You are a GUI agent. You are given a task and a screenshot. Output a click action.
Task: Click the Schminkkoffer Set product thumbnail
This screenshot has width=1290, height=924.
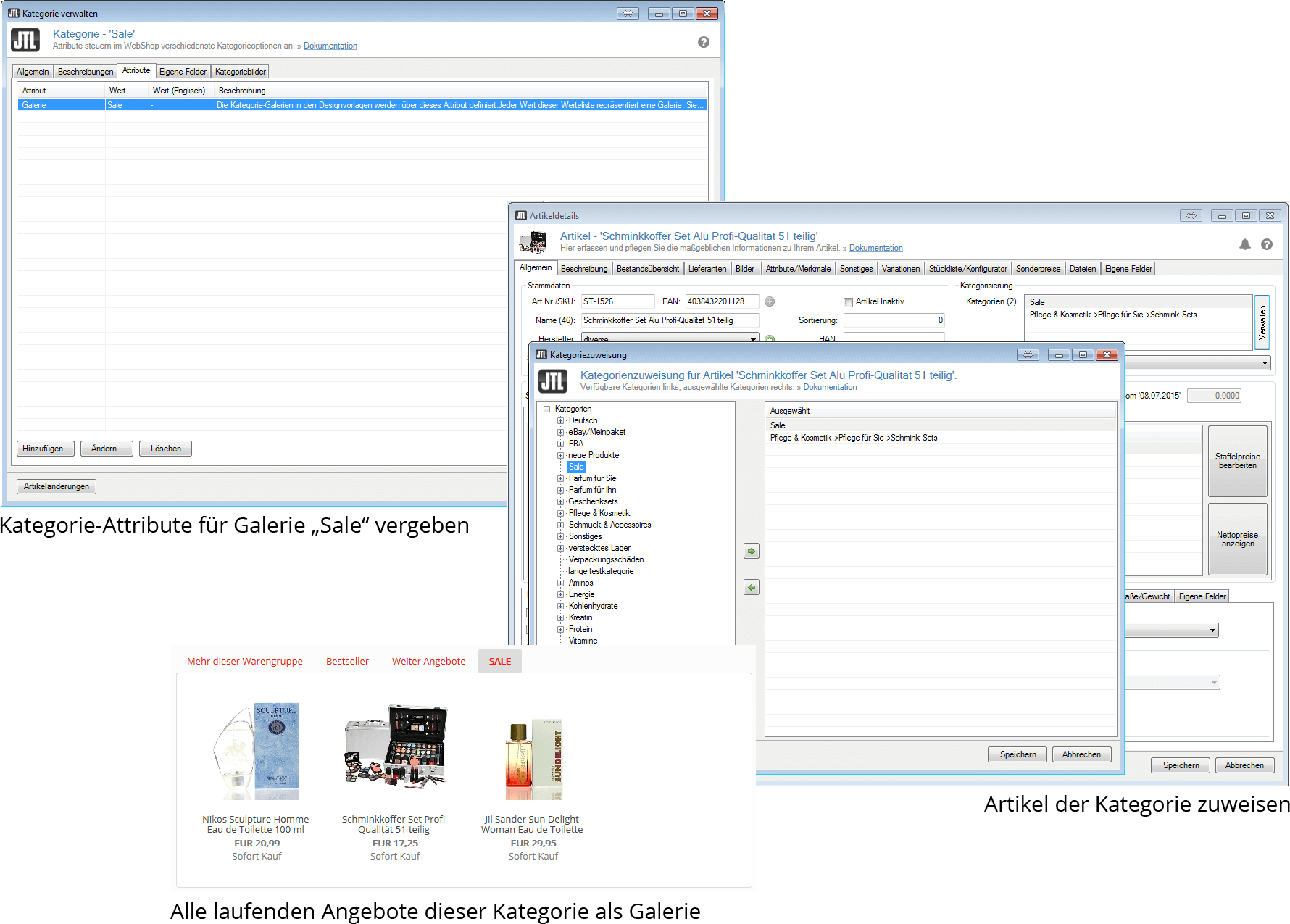coord(395,746)
